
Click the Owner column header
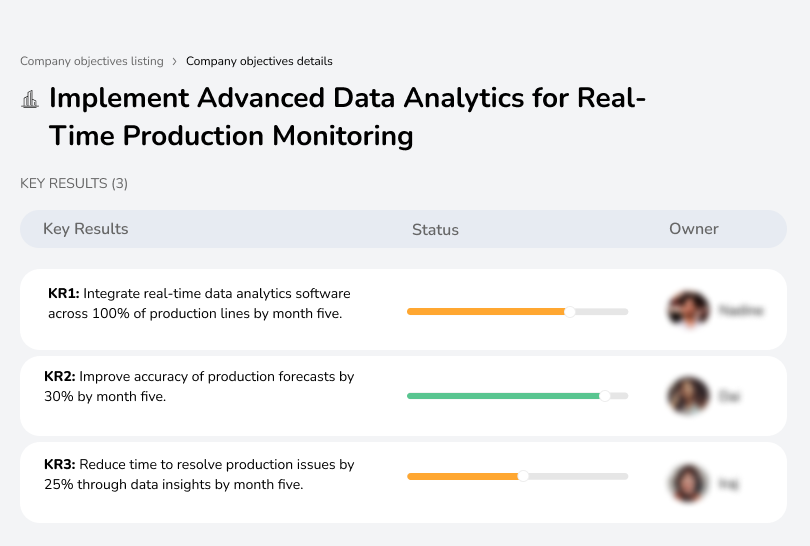[x=694, y=229]
